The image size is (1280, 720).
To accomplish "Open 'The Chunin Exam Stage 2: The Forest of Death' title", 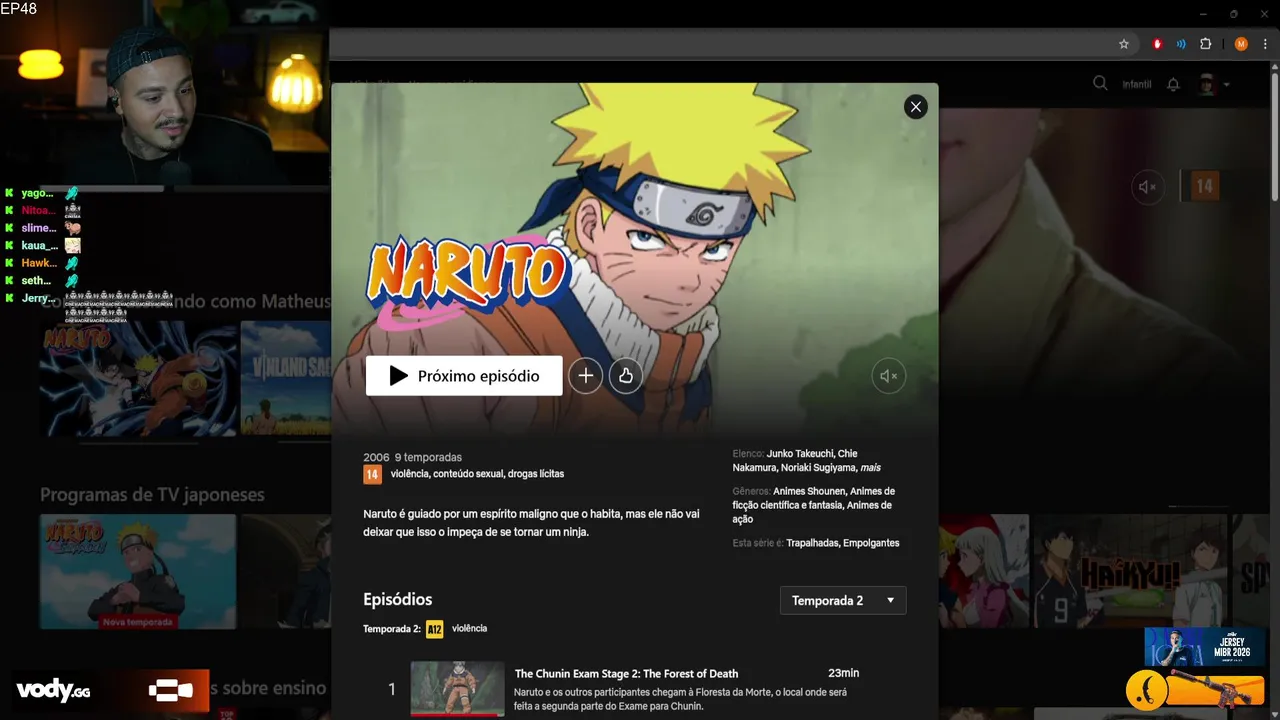I will point(626,674).
